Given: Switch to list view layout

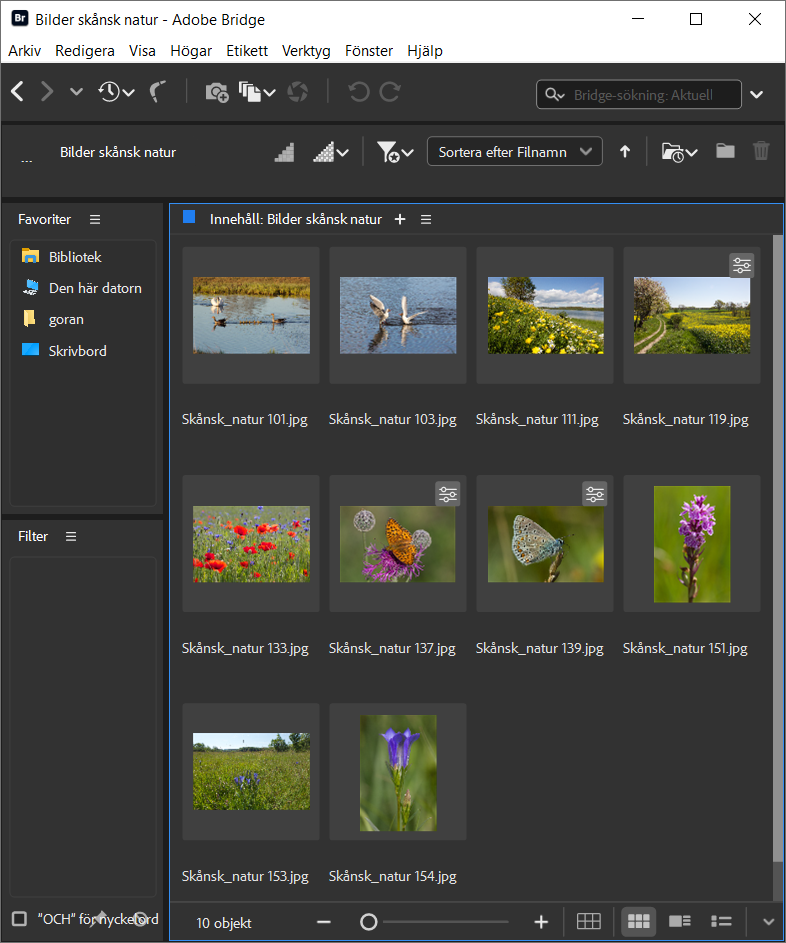Looking at the screenshot, I should coord(721,922).
